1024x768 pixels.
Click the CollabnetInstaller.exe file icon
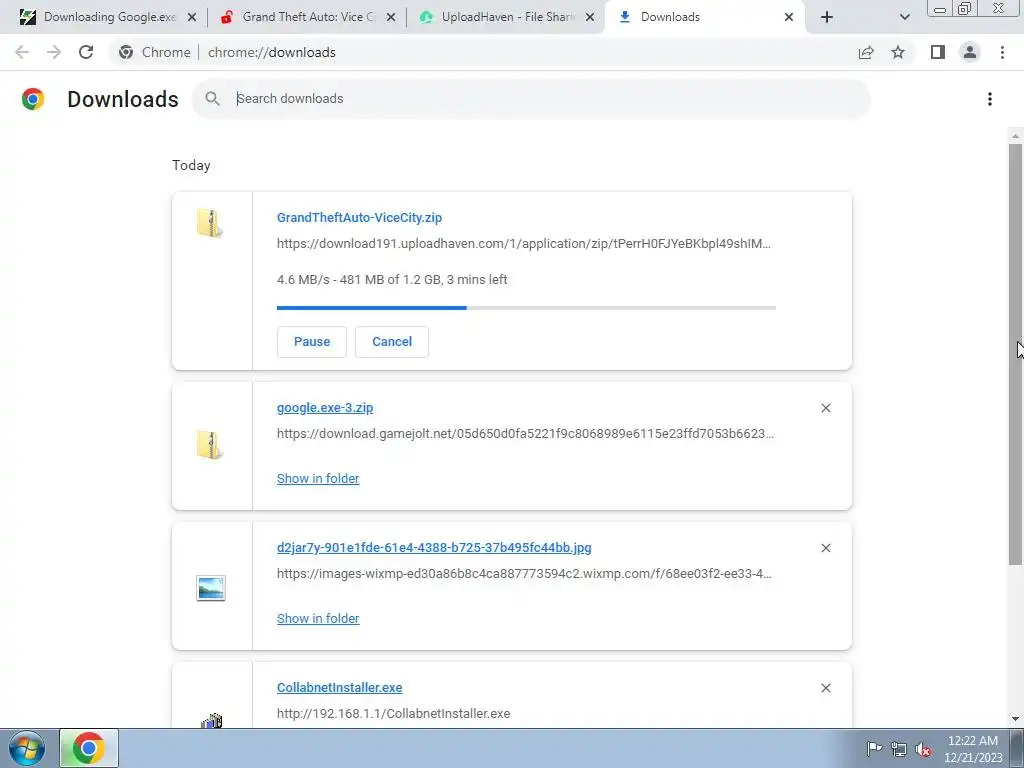pyautogui.click(x=212, y=720)
